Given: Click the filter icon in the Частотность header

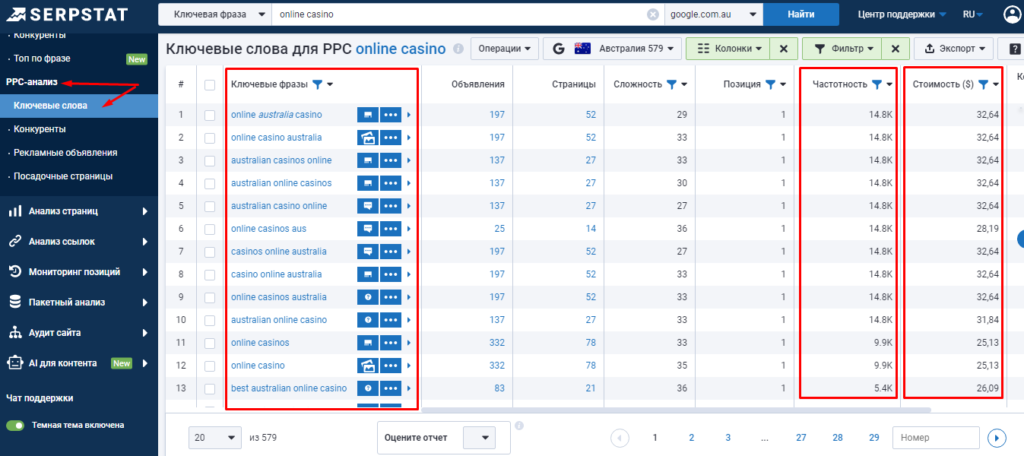Looking at the screenshot, I should click(x=876, y=84).
